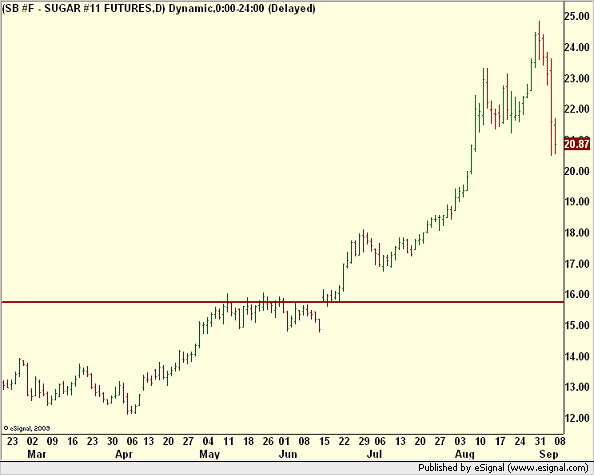Screen dimensions: 594x475
Task: Click the Sep month label
Action: pyautogui.click(x=549, y=454)
